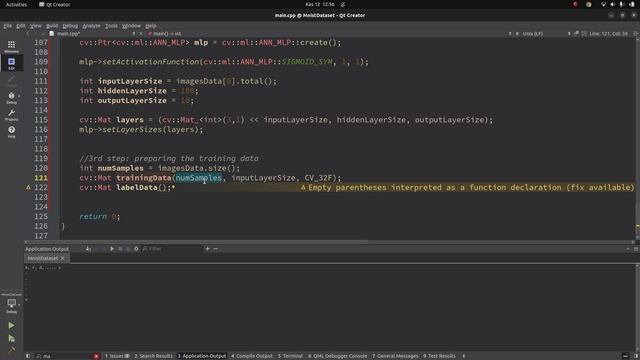640x360 pixels.
Task: Click Line 121, Col 36 position indicator
Action: [608, 33]
